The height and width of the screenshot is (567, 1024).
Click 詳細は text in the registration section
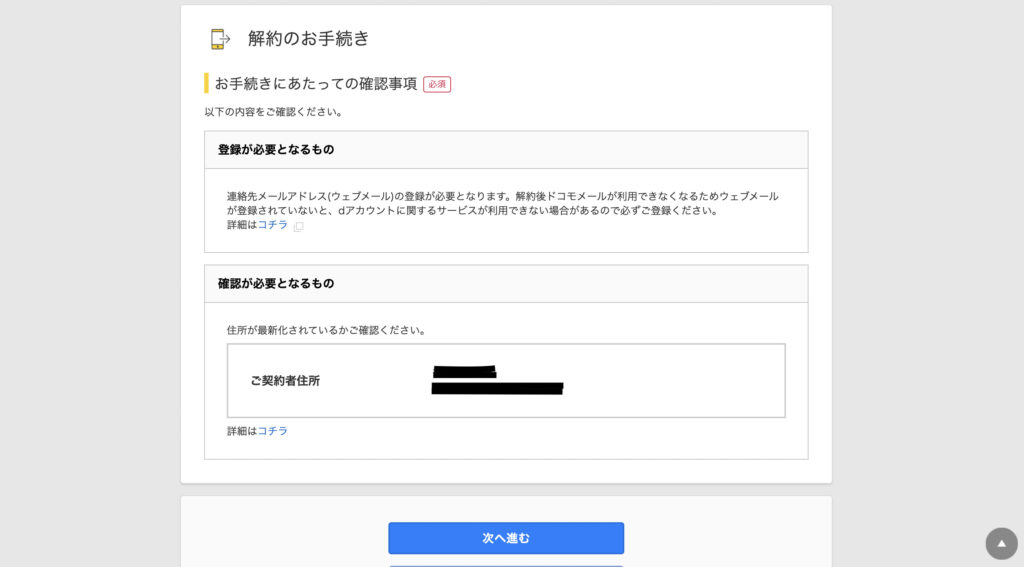tap(241, 225)
